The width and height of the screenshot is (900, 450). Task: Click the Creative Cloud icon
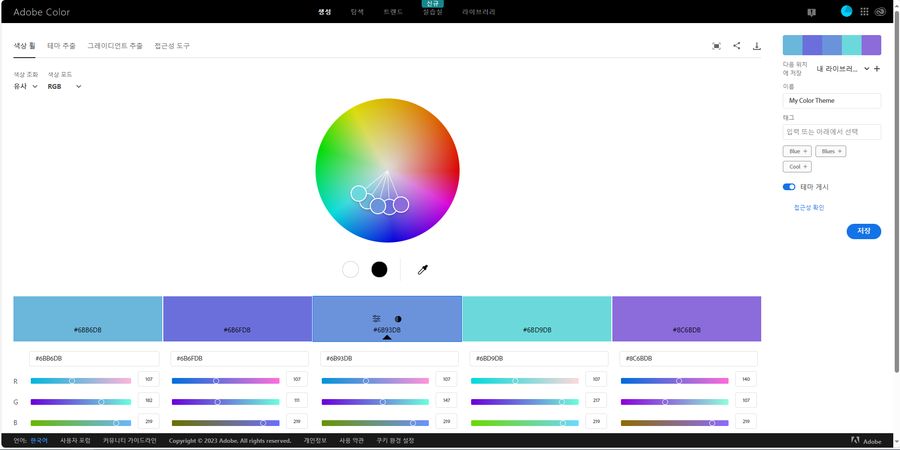click(880, 11)
